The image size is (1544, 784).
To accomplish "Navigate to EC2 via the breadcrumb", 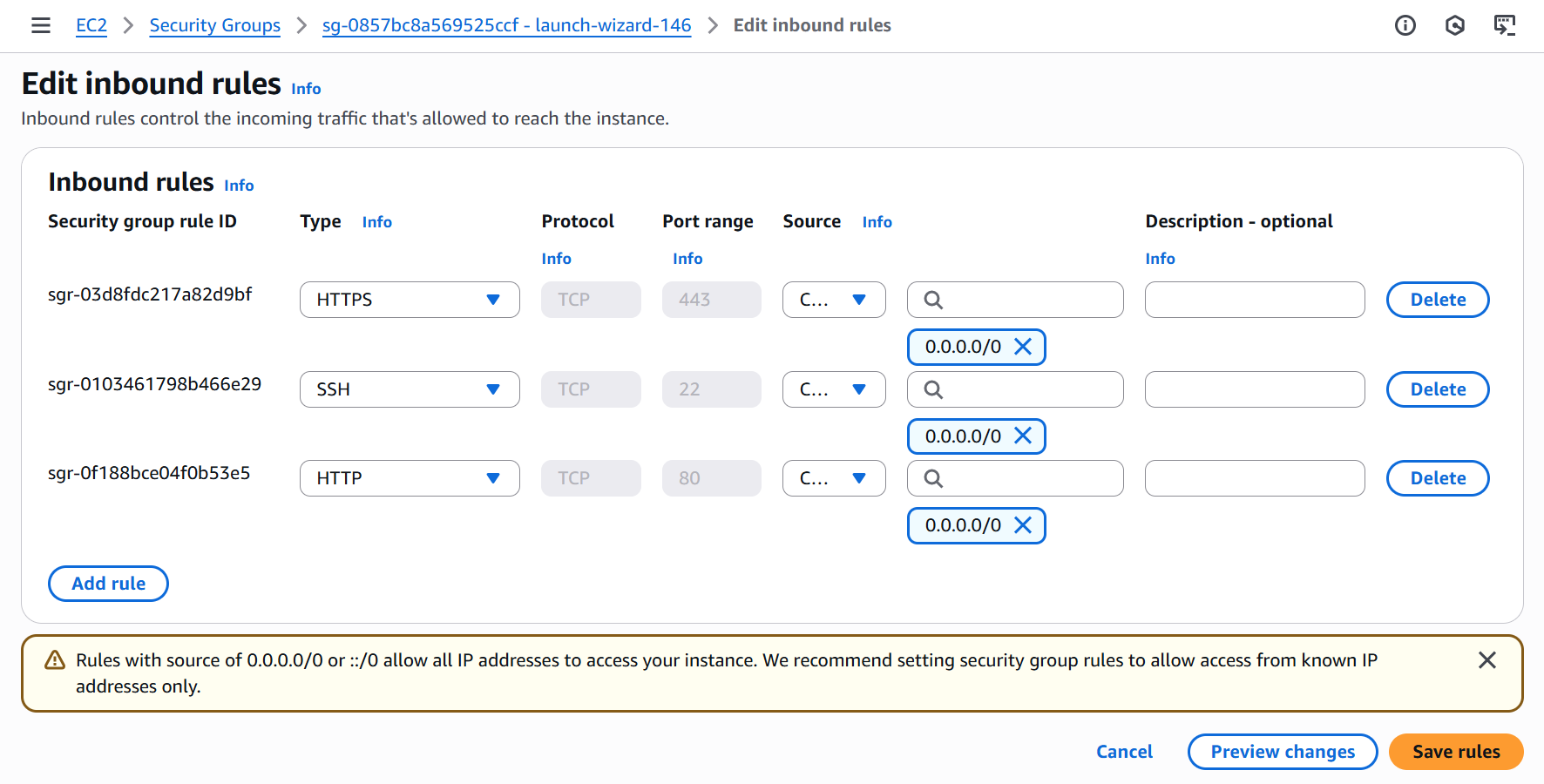I will (x=91, y=25).
